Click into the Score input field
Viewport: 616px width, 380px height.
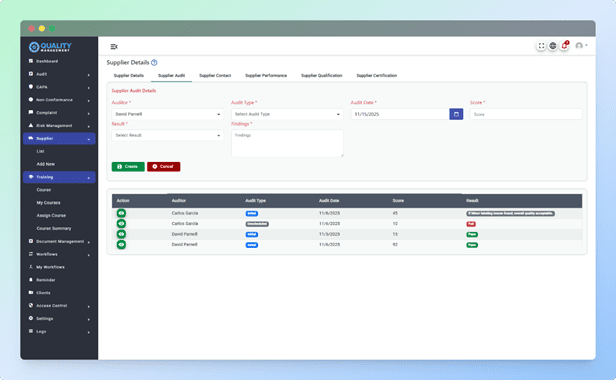coord(526,114)
